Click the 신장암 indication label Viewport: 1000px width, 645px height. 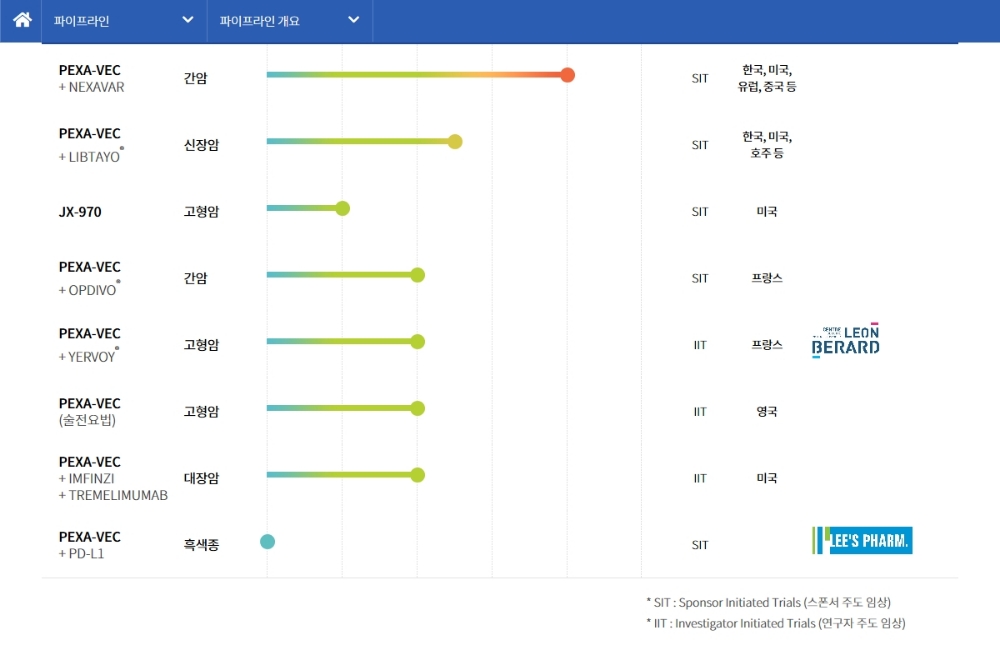click(201, 145)
